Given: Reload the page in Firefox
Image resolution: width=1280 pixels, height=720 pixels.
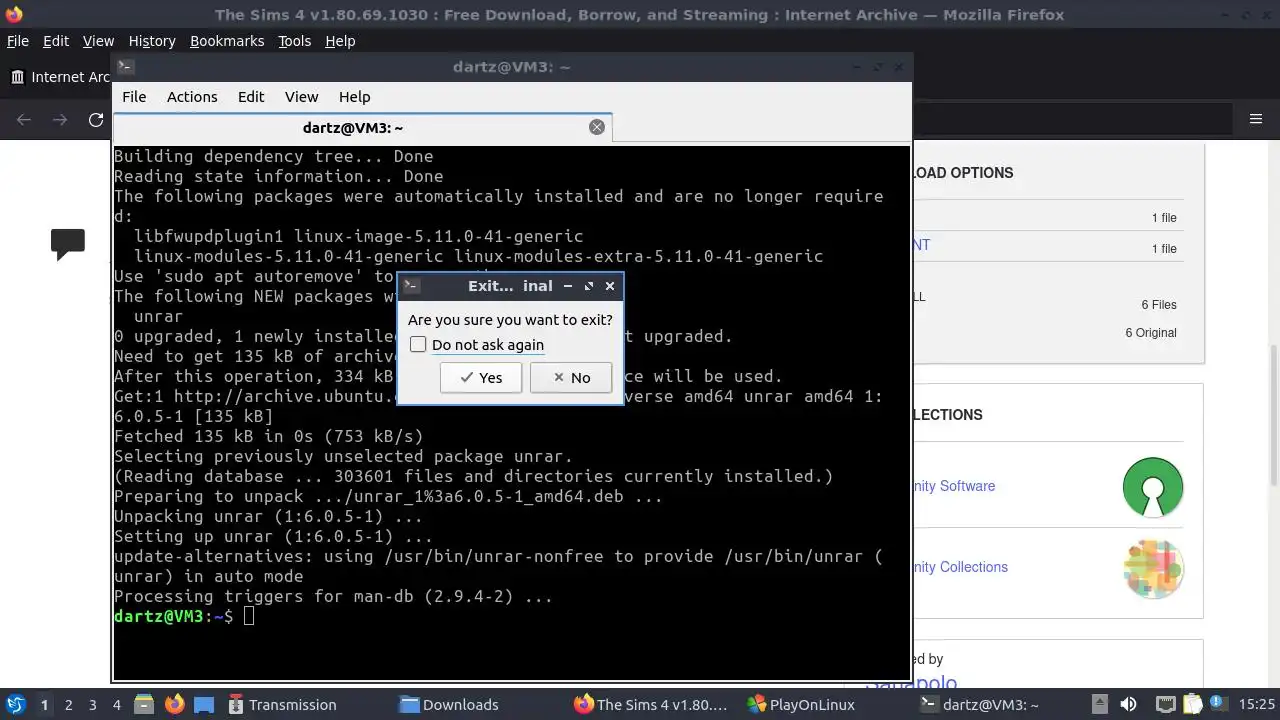Looking at the screenshot, I should pos(96,120).
